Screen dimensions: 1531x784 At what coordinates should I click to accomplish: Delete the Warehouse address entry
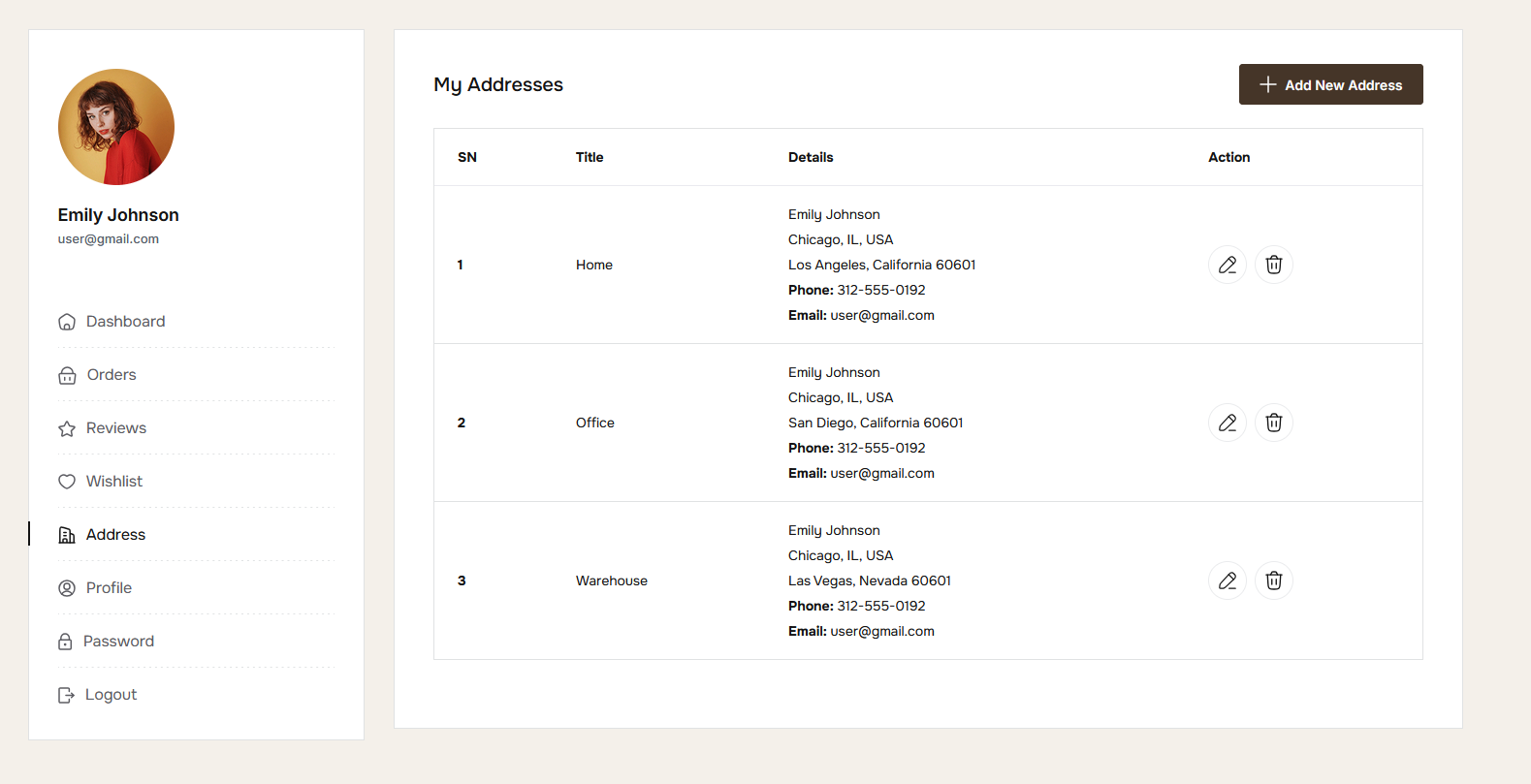1273,580
